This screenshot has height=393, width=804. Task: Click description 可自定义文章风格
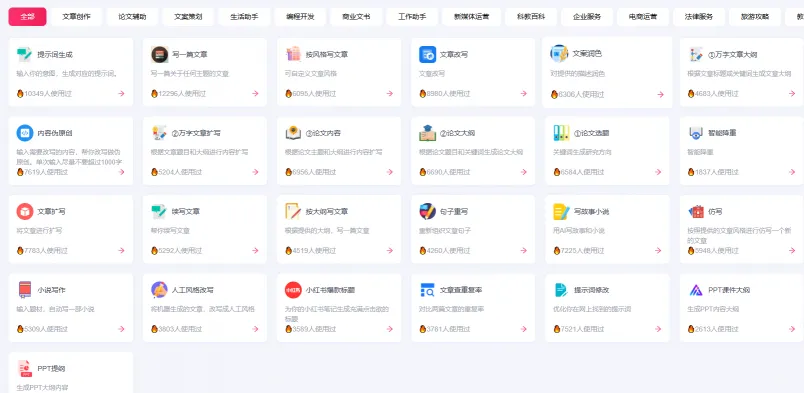[x=310, y=74]
